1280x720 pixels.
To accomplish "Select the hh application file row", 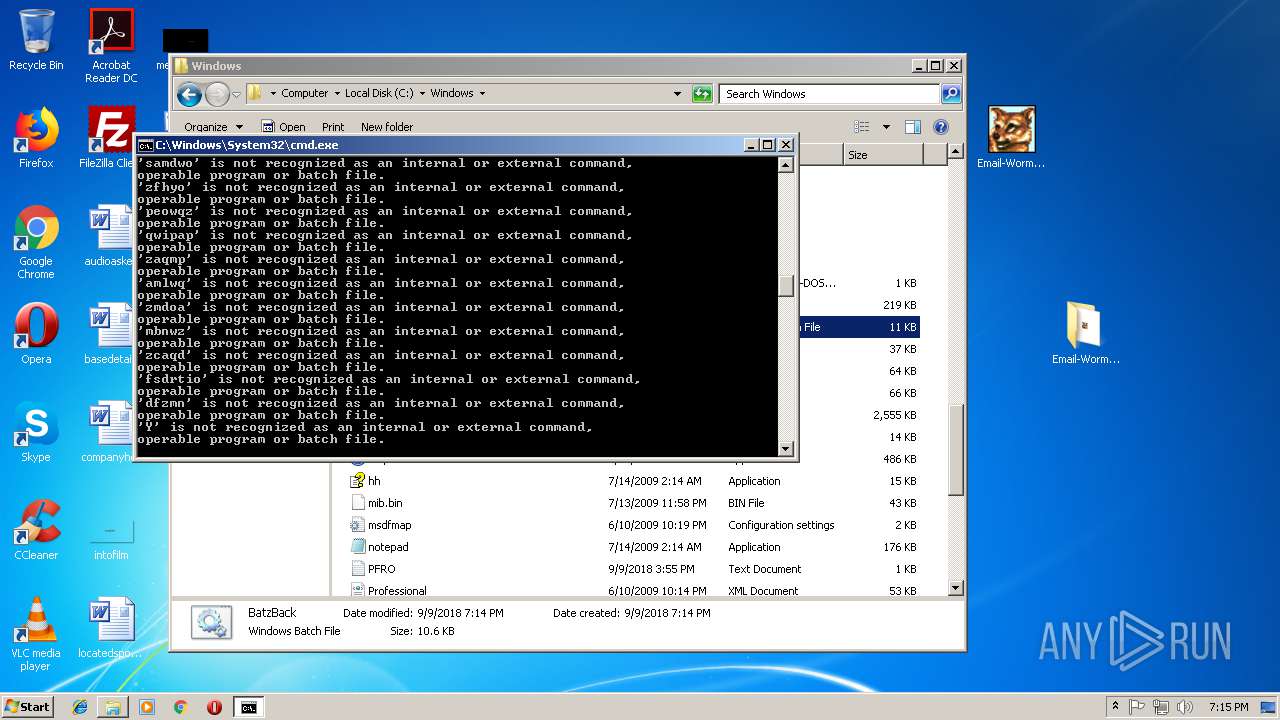I will point(633,481).
